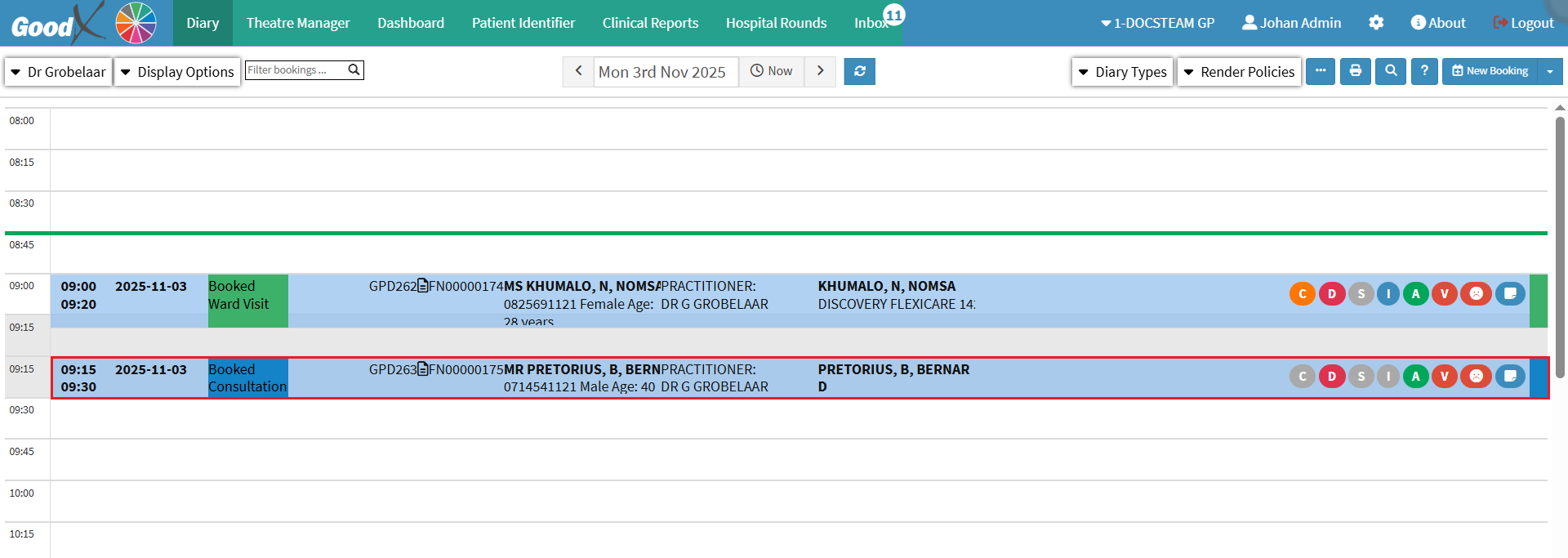Expand the New Booking split arrow
Viewport: 1568px width, 558px height.
(1549, 72)
